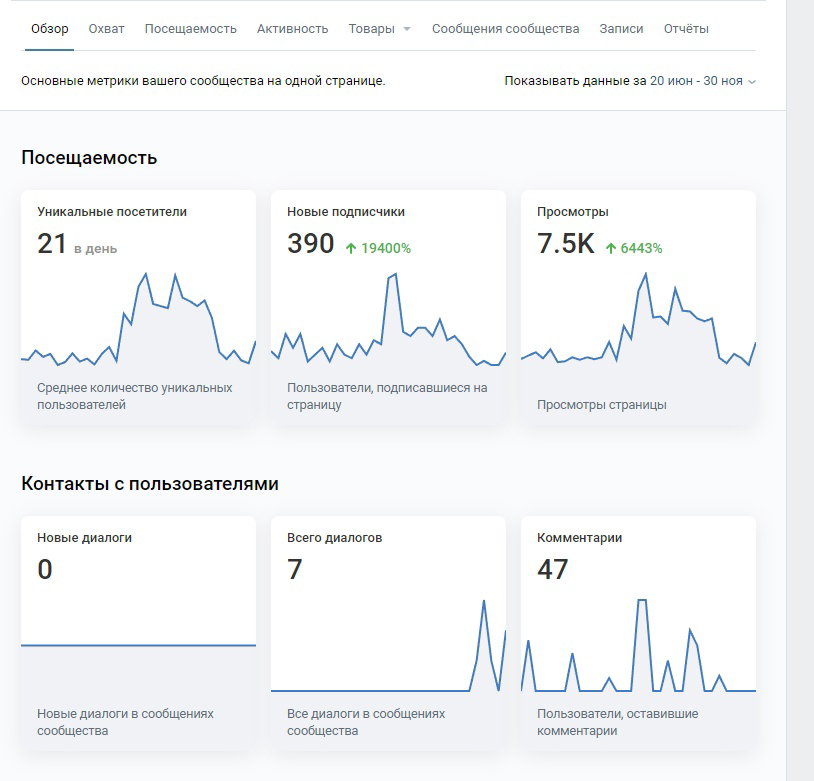Click the Контакты с пользователями heading
Image resolution: width=814 pixels, height=781 pixels.
pyautogui.click(x=150, y=483)
